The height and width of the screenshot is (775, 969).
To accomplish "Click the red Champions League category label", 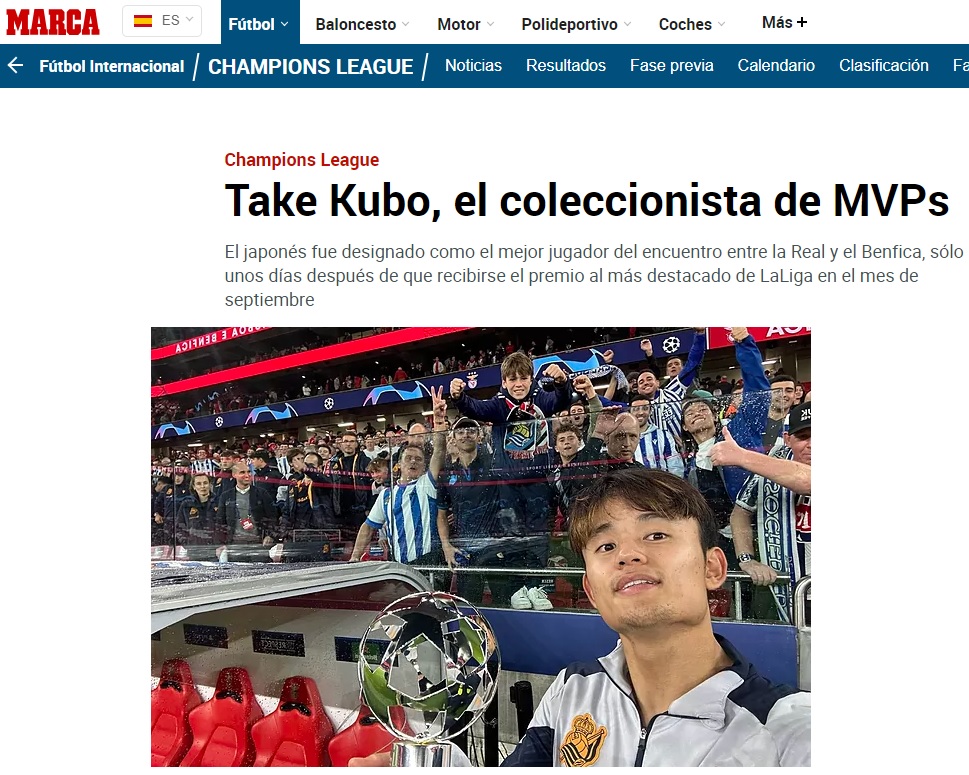I will coord(302,159).
